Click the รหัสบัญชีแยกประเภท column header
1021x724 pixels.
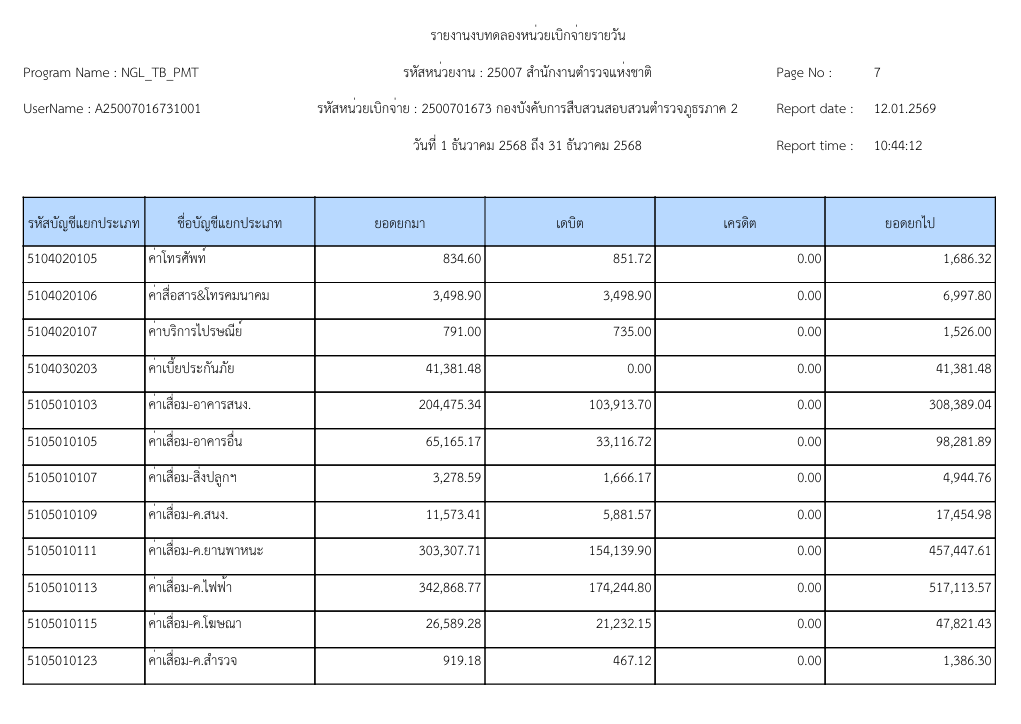click(x=83, y=223)
